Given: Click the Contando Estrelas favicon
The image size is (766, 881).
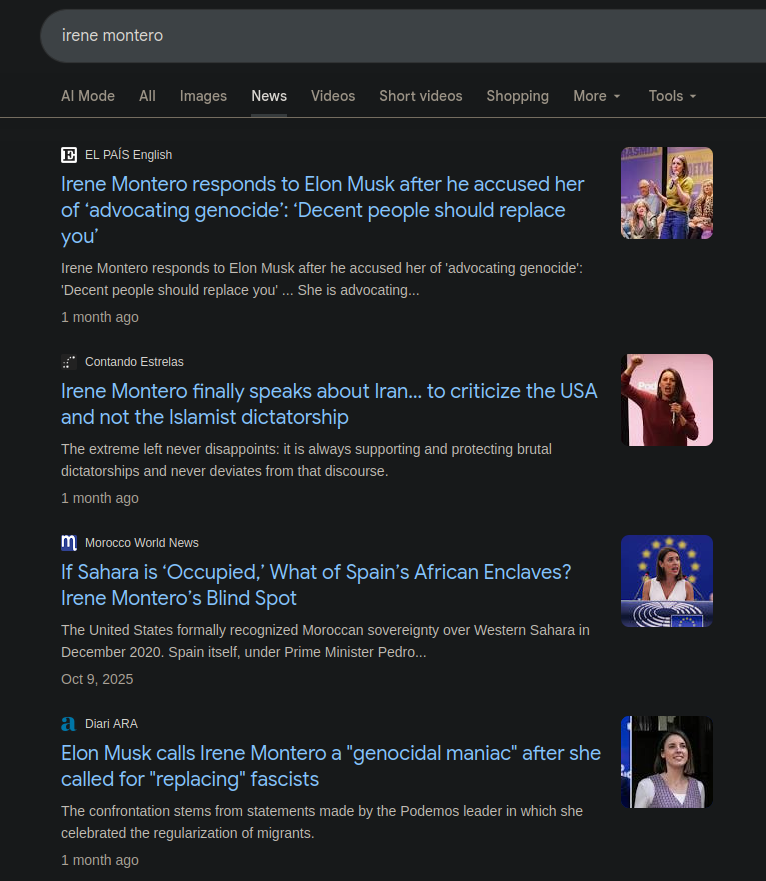Looking at the screenshot, I should (69, 362).
